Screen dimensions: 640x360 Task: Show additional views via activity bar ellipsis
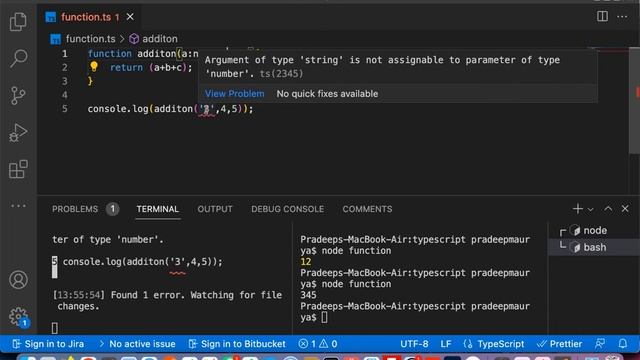pos(18,206)
